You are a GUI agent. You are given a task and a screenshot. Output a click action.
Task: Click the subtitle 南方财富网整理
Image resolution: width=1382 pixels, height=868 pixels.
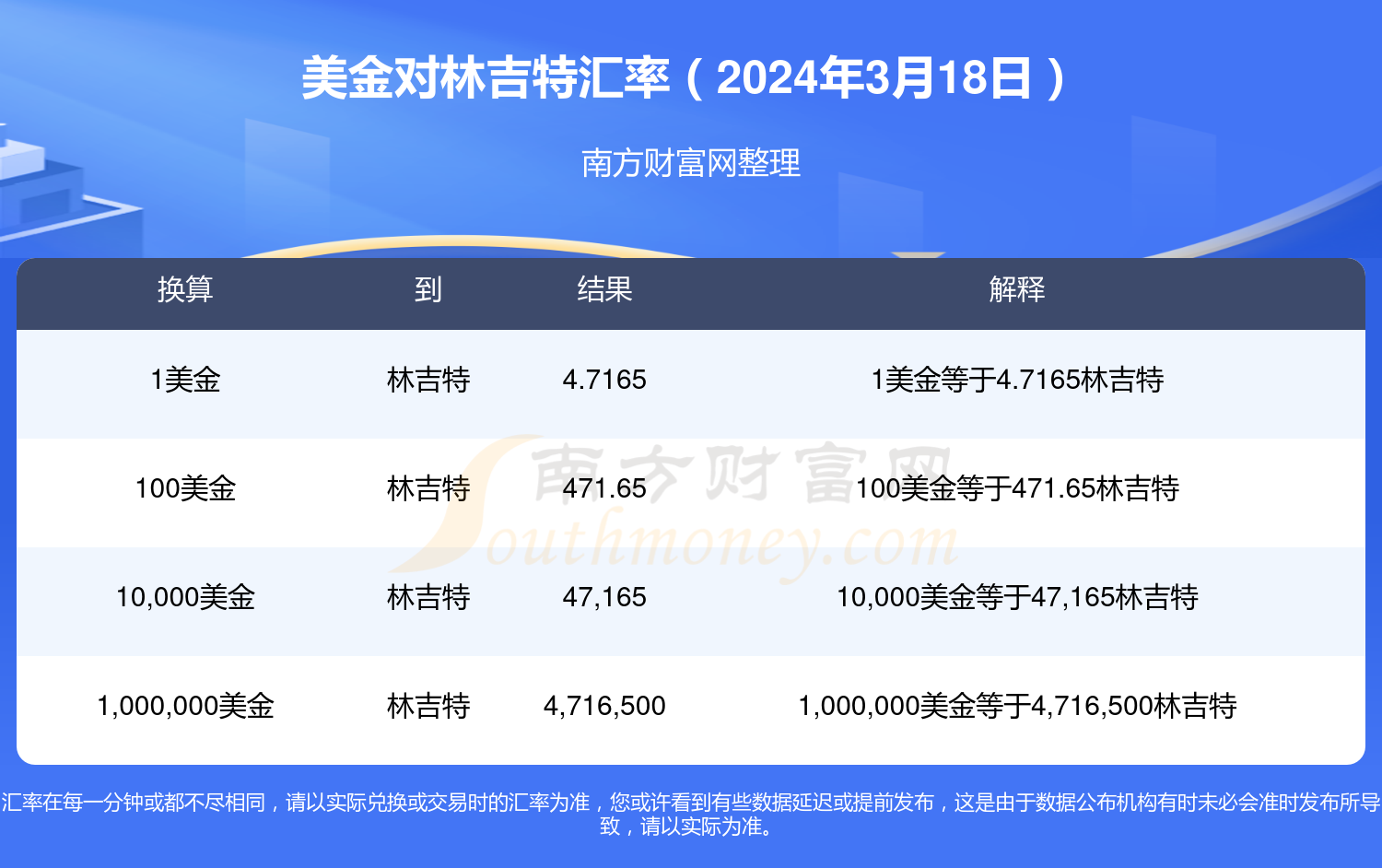coord(691,163)
